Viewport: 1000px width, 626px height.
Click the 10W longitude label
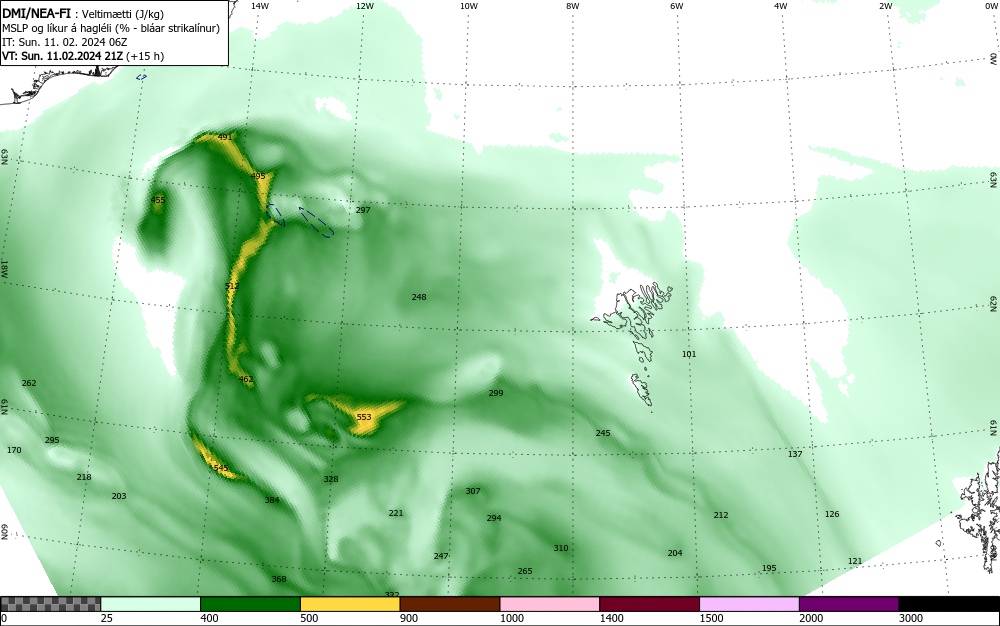(469, 6)
